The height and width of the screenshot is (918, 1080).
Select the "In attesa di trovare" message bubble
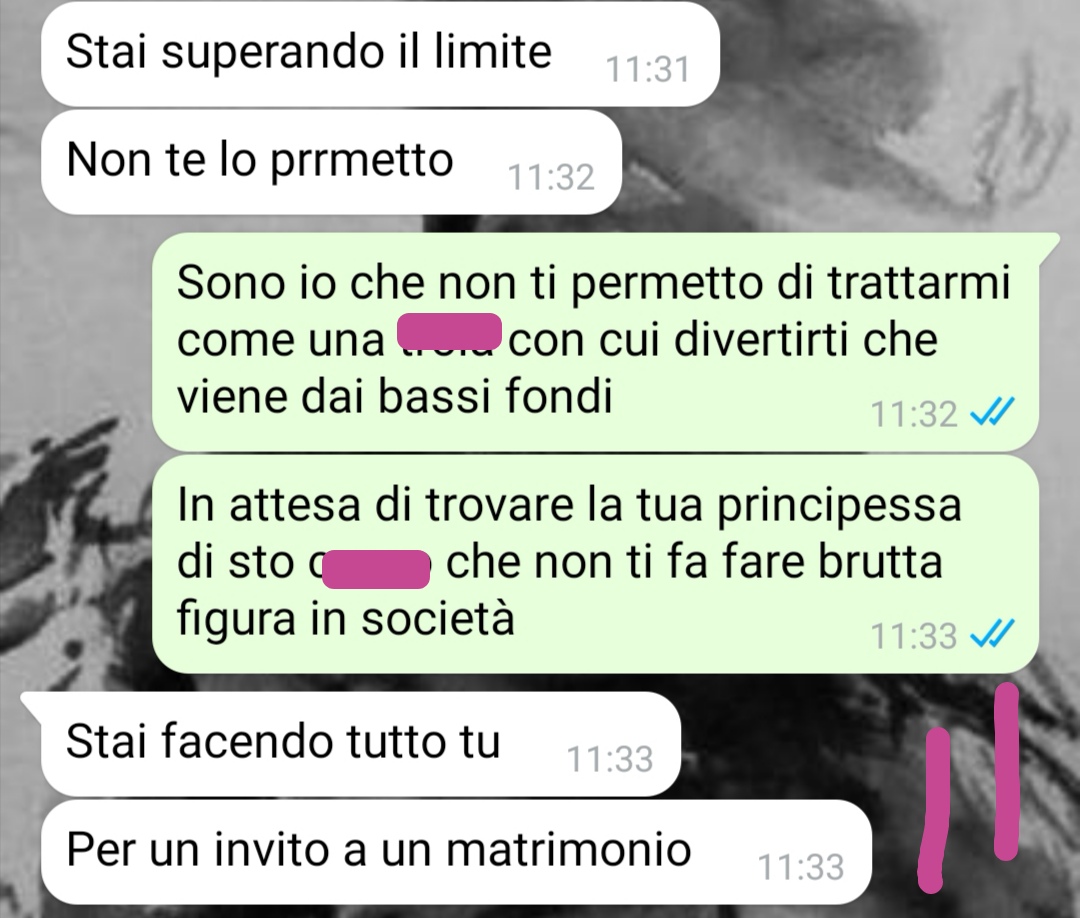595,563
